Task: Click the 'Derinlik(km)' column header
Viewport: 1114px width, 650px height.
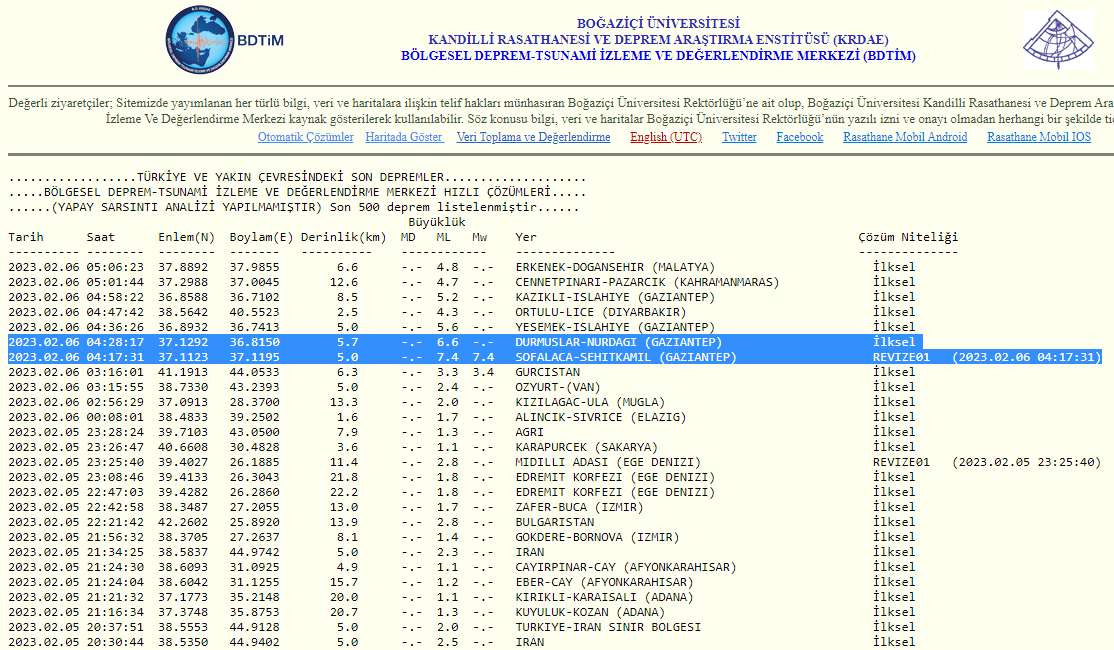Action: click(x=343, y=237)
